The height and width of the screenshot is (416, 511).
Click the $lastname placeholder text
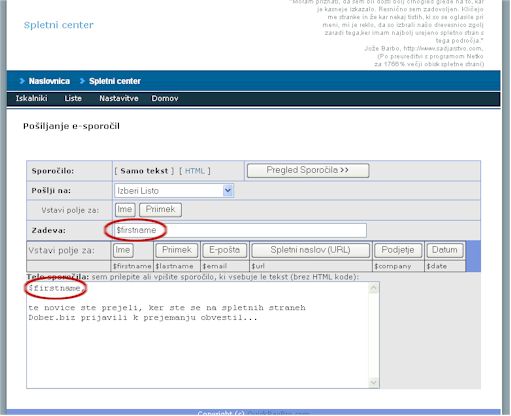pos(174,266)
